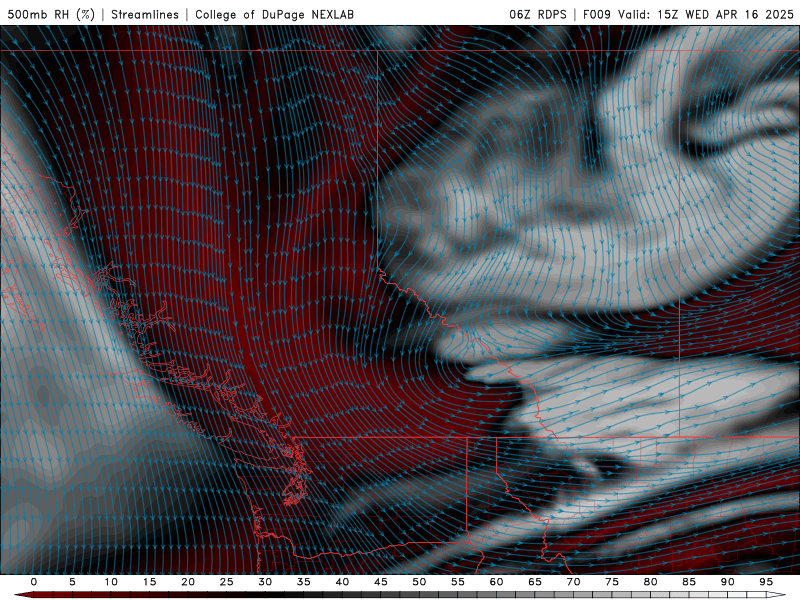Click the 95 value on the color scale
Screen dimensions: 800x600
(x=766, y=582)
